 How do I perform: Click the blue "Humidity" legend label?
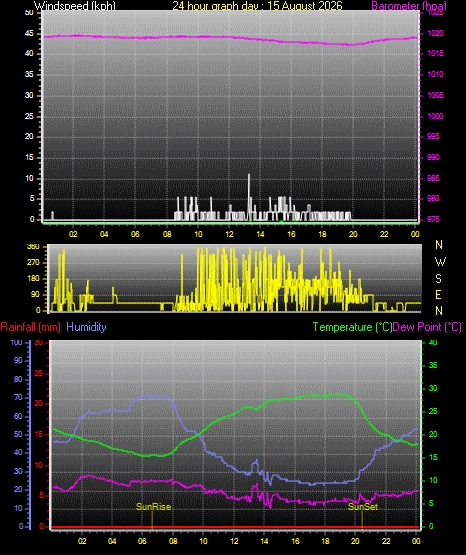(86, 327)
